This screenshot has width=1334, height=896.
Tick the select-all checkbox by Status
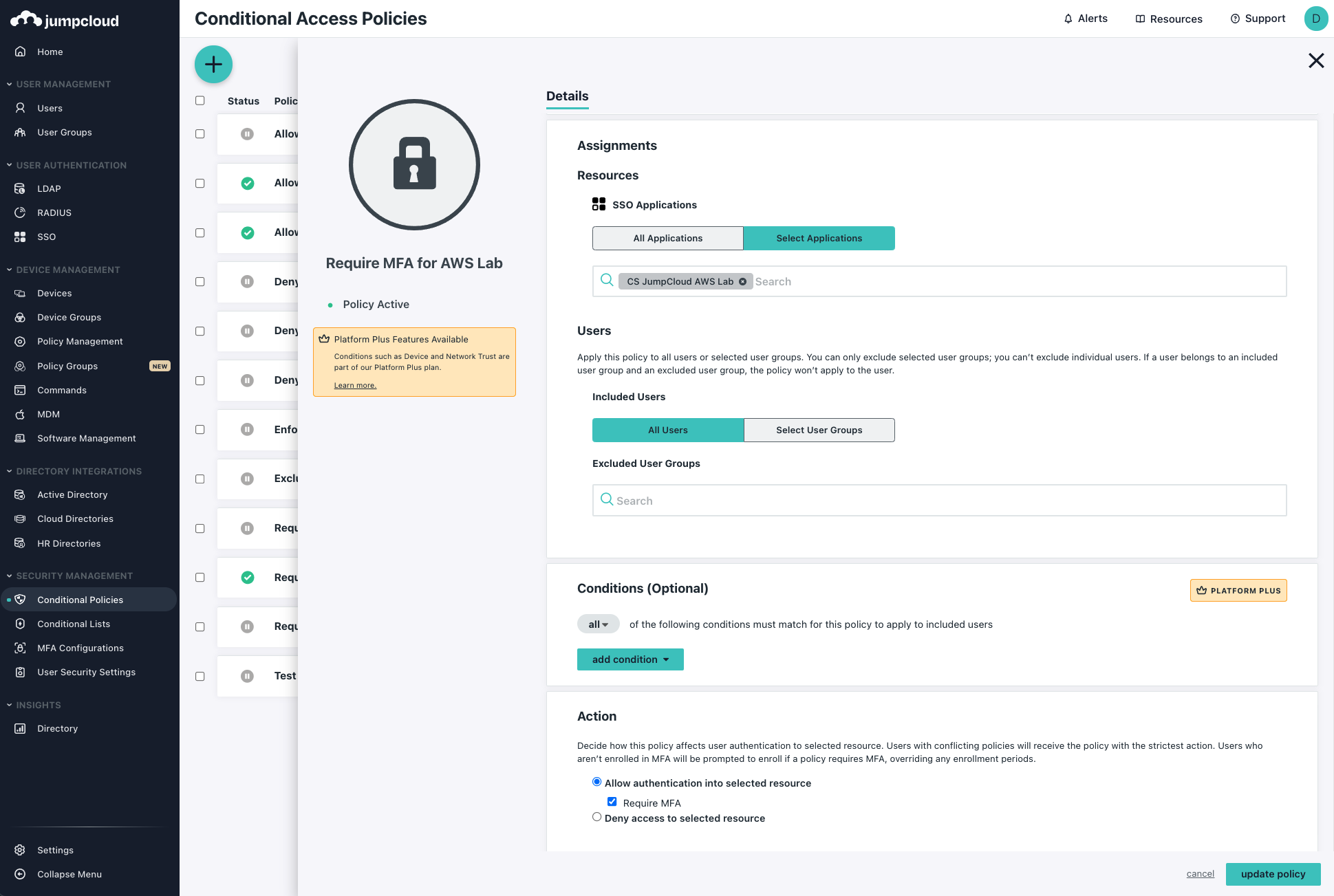coord(200,100)
